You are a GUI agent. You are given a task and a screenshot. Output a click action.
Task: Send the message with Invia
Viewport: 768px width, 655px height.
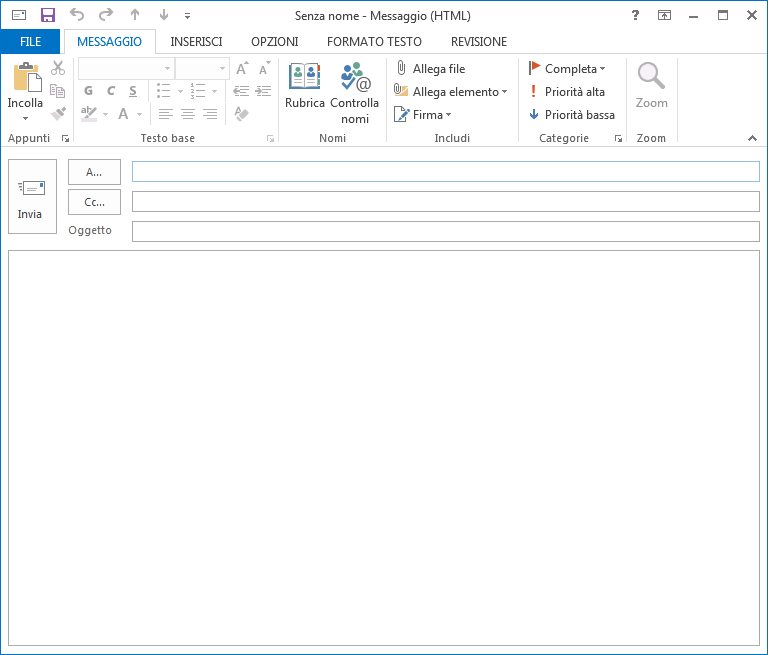pos(32,197)
